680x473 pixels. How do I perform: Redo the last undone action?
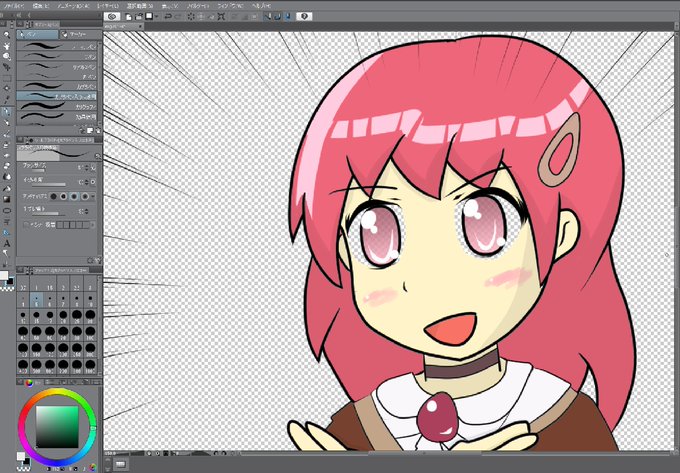pos(178,16)
